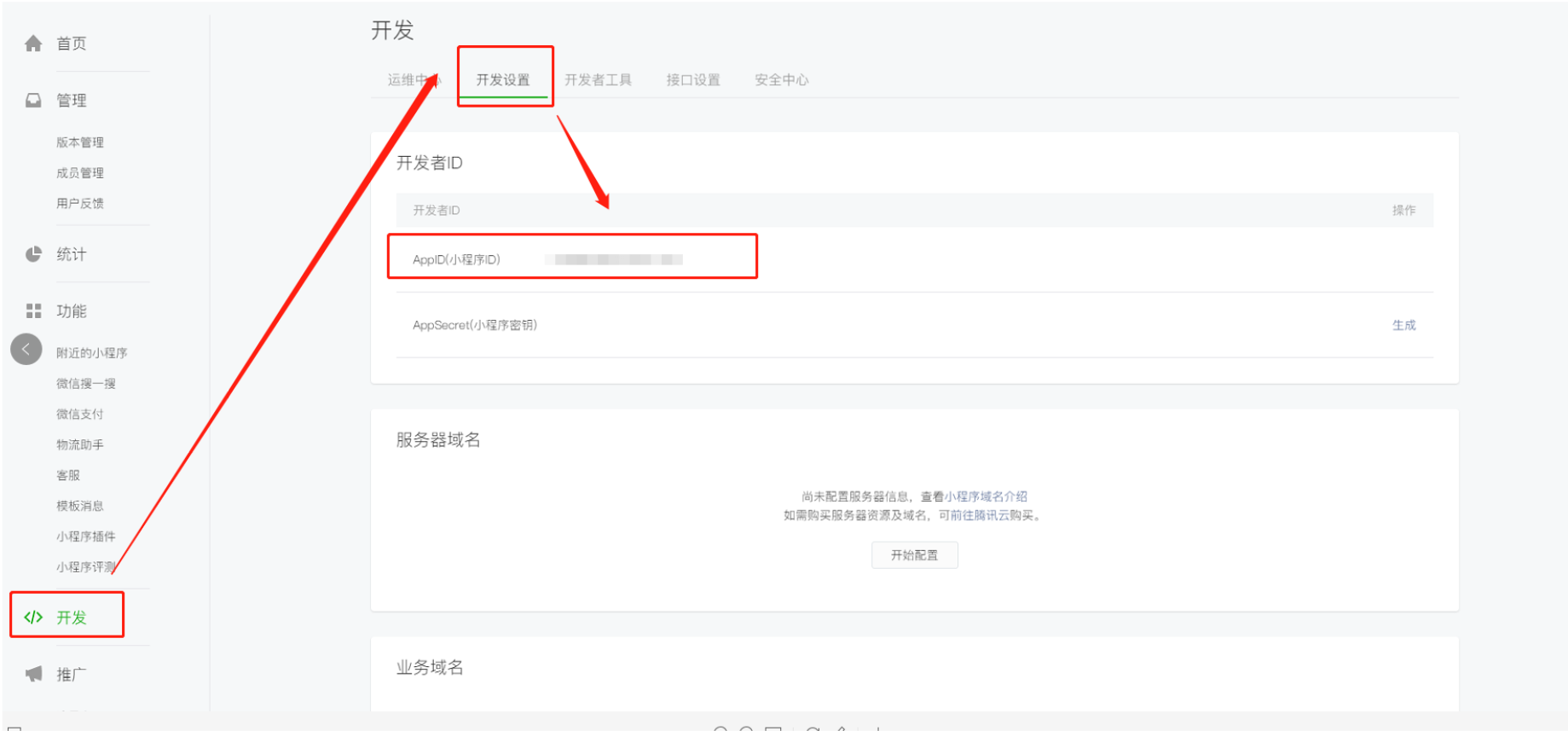
Task: Open 附近的小程序
Action: tap(92, 353)
